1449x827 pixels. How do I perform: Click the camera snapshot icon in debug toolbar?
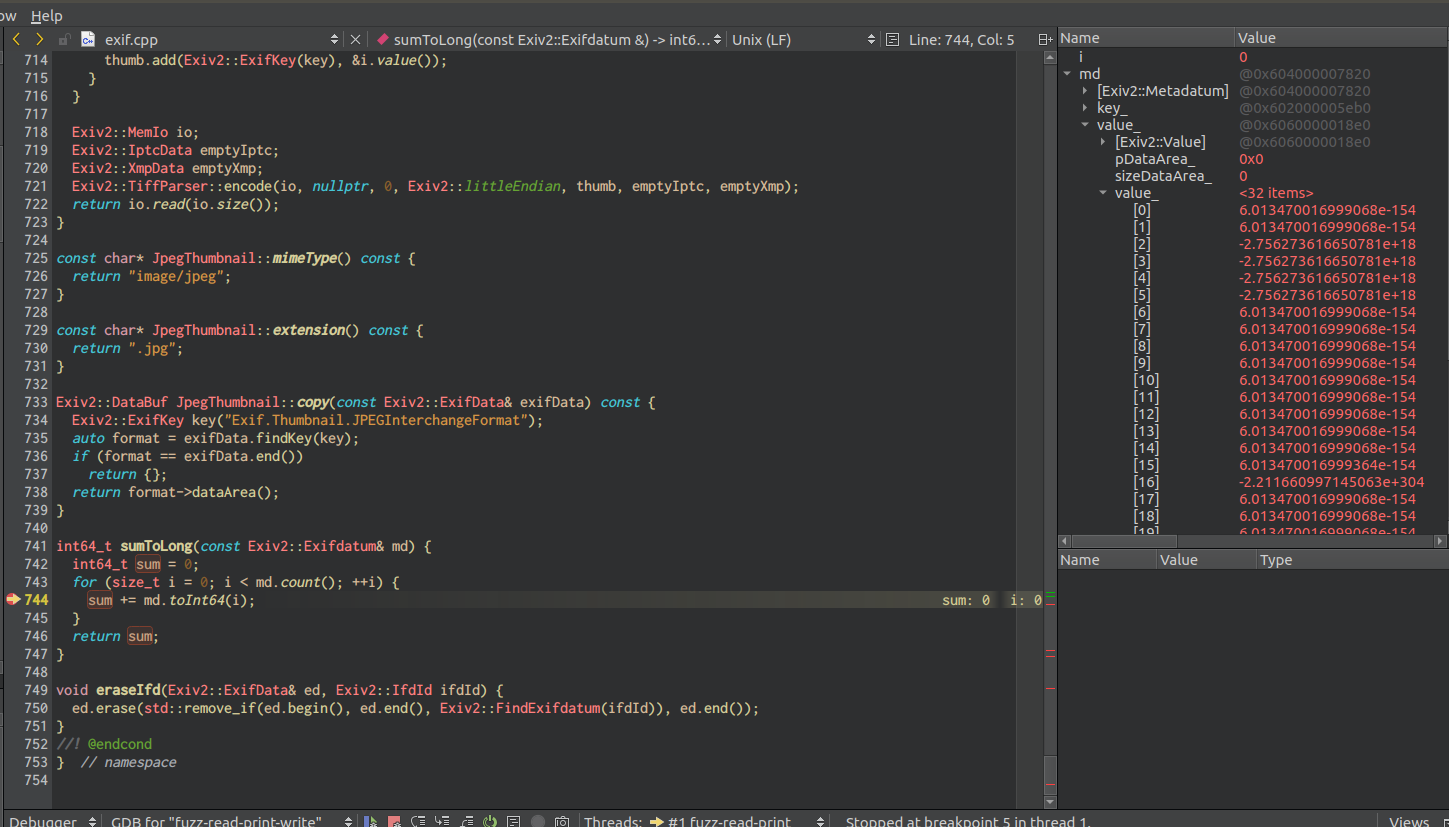(x=562, y=820)
